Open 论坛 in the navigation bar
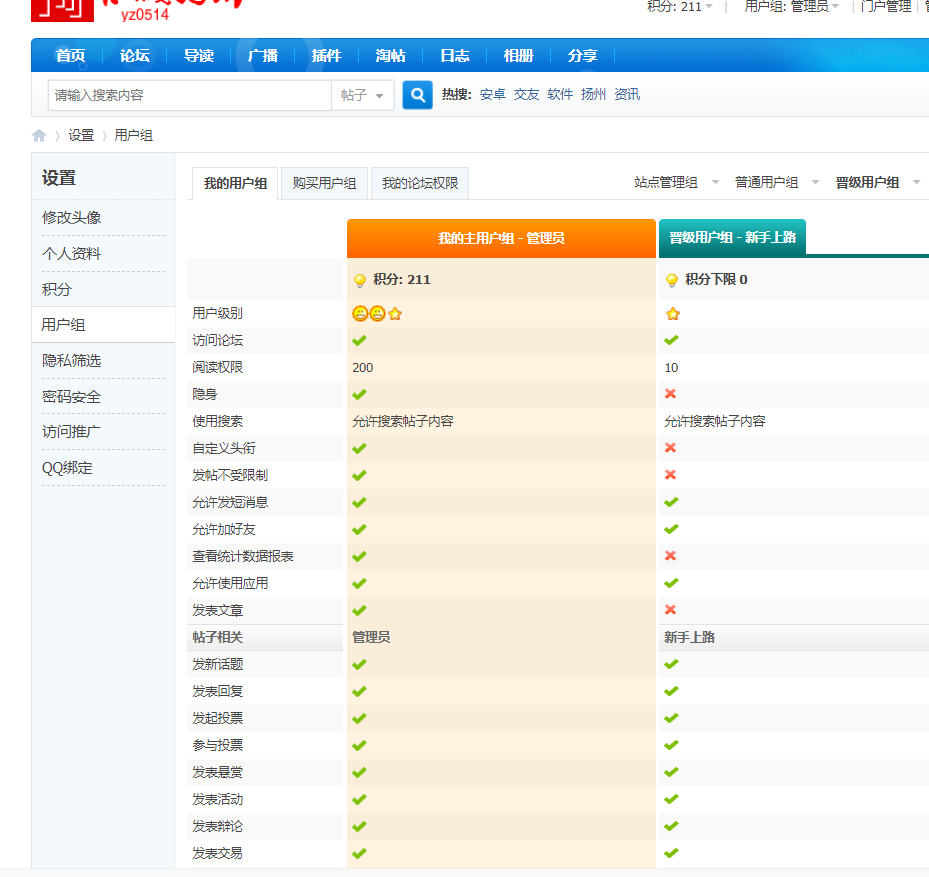 pos(134,56)
